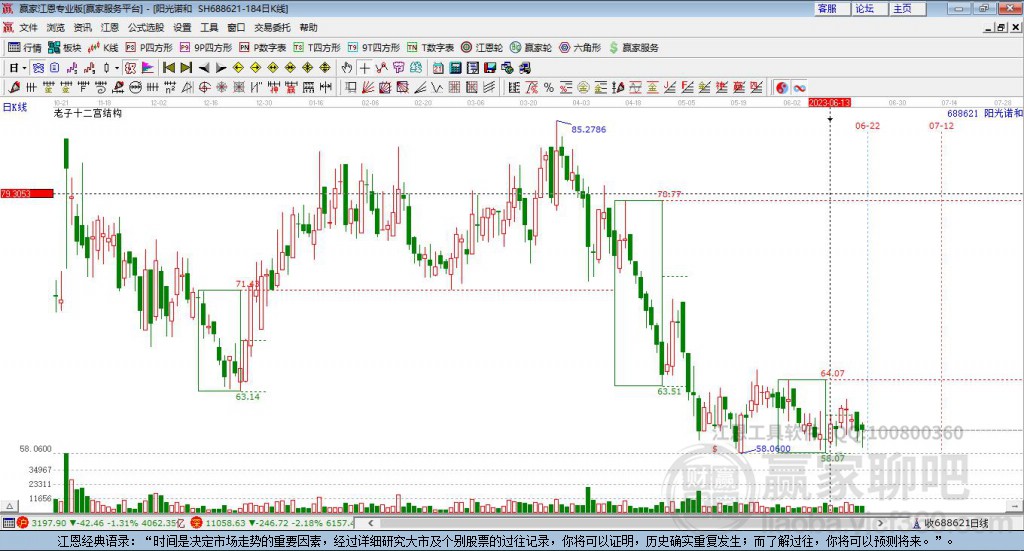Open the calculator icon in toolbar
The image size is (1024, 551).
pyautogui.click(x=455, y=68)
